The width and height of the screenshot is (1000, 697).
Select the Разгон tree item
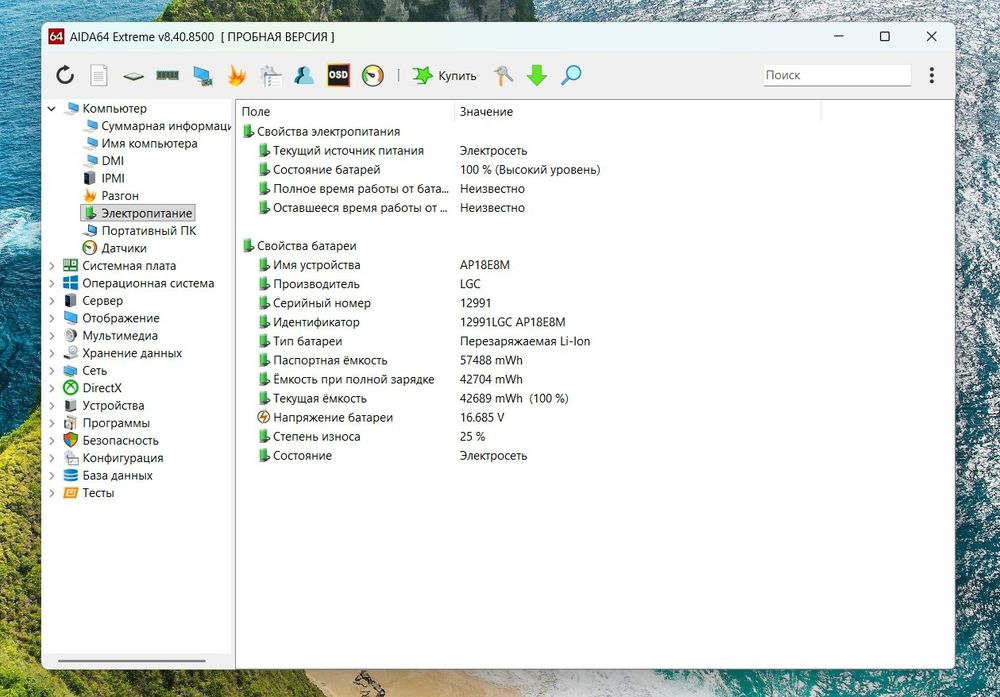tap(111, 196)
